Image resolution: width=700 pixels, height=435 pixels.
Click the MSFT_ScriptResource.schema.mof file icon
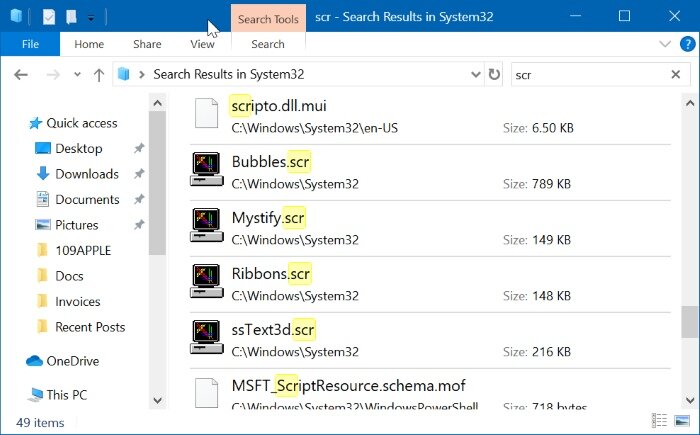click(206, 393)
